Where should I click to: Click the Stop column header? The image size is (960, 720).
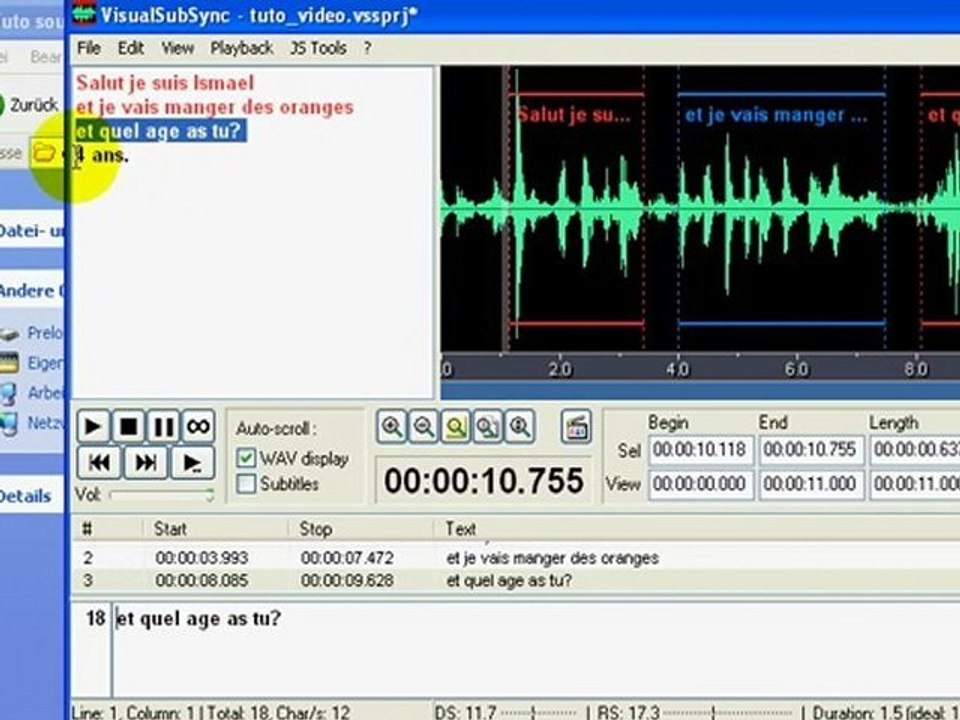[x=361, y=528]
